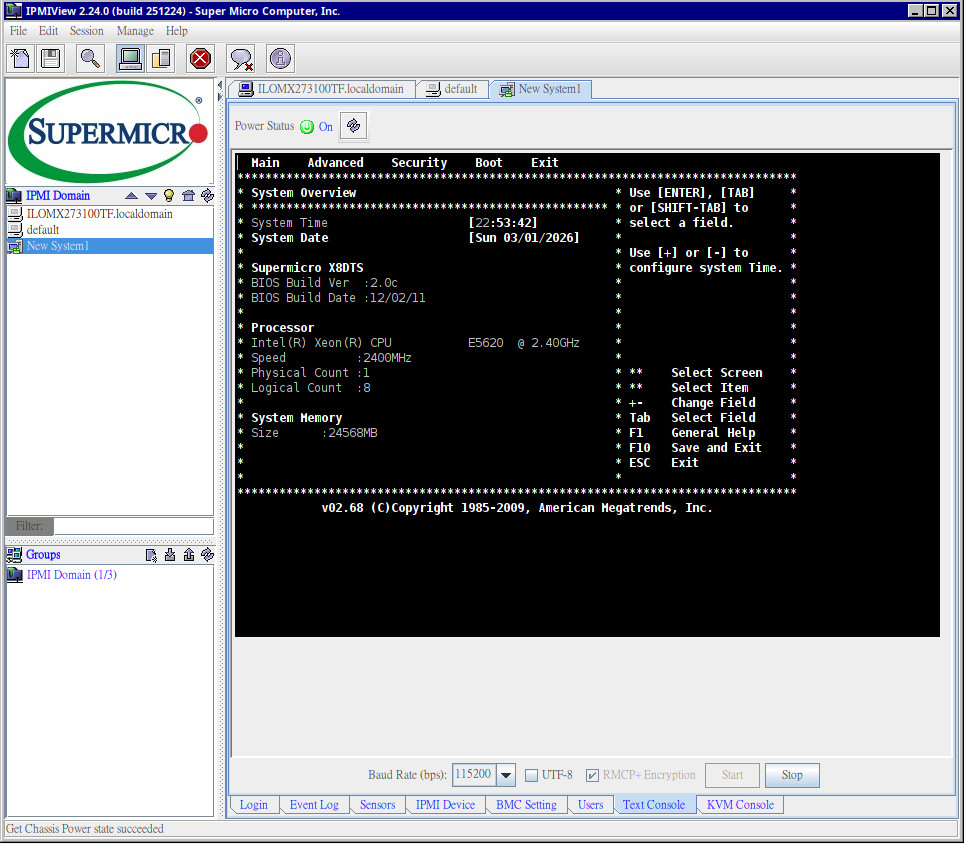Click the lightbulb icon in IPMI Domain panel

(x=169, y=195)
